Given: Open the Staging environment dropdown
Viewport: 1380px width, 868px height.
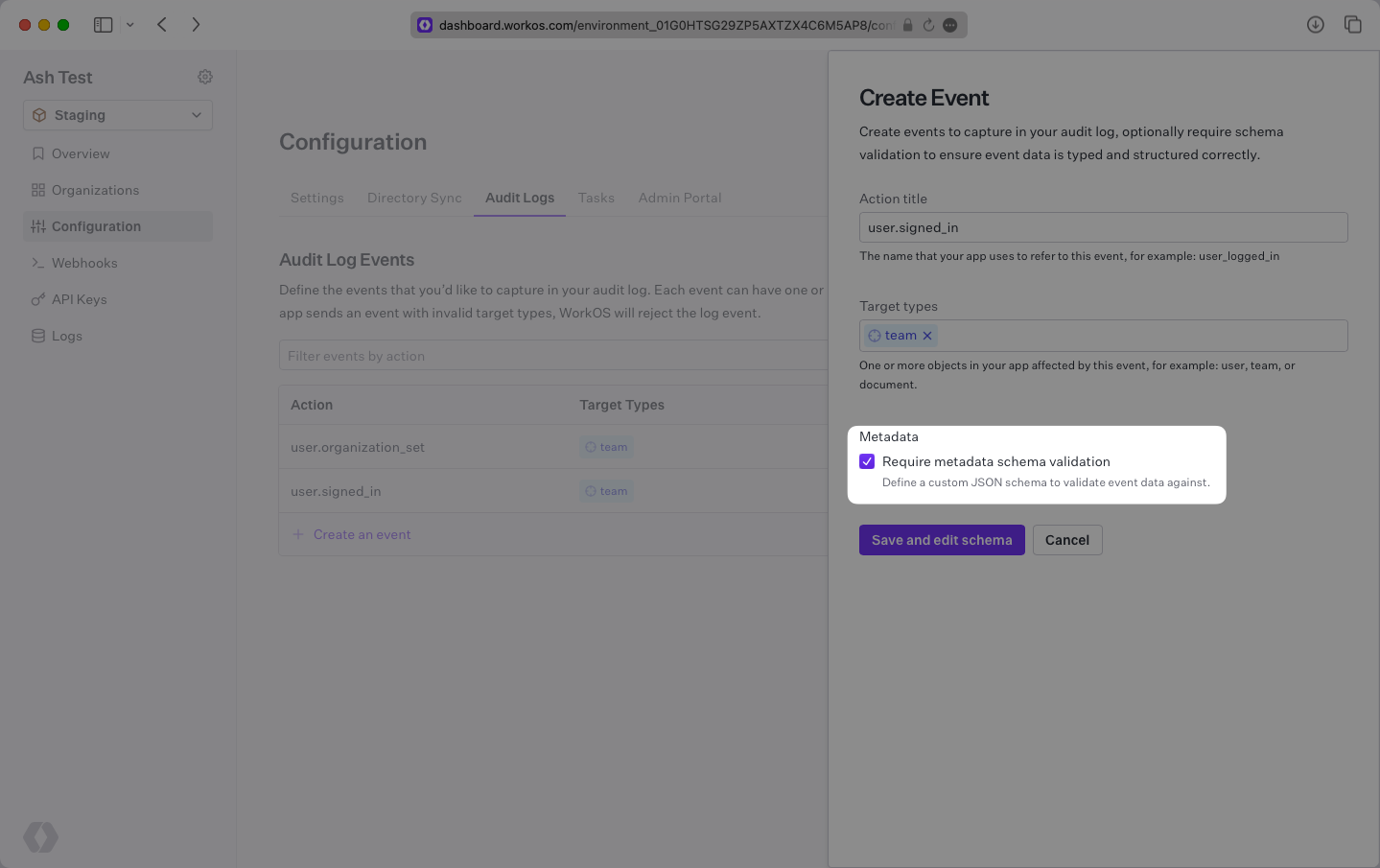Looking at the screenshot, I should click(x=117, y=114).
